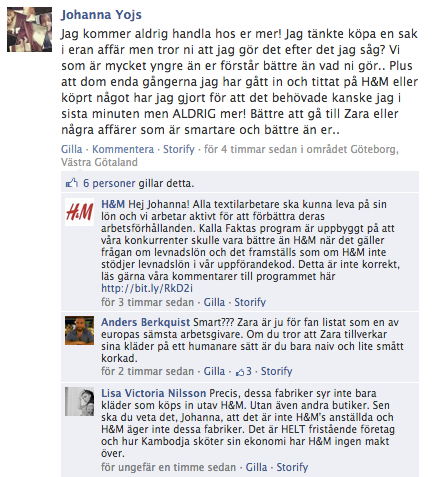Open the bit.ly/RkD2i link

[x=147, y=288]
